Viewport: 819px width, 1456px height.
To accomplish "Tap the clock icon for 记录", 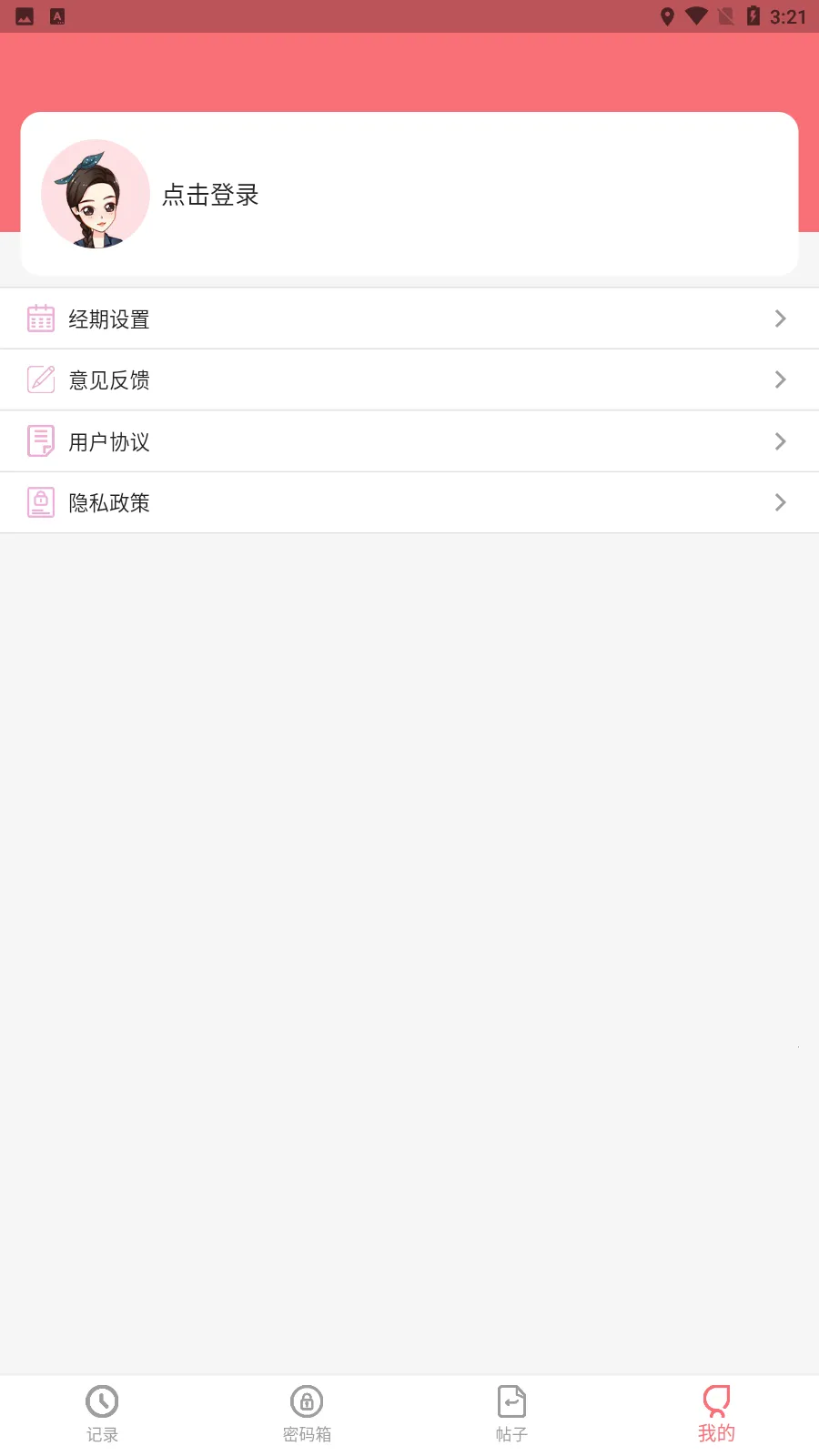I will (102, 1401).
